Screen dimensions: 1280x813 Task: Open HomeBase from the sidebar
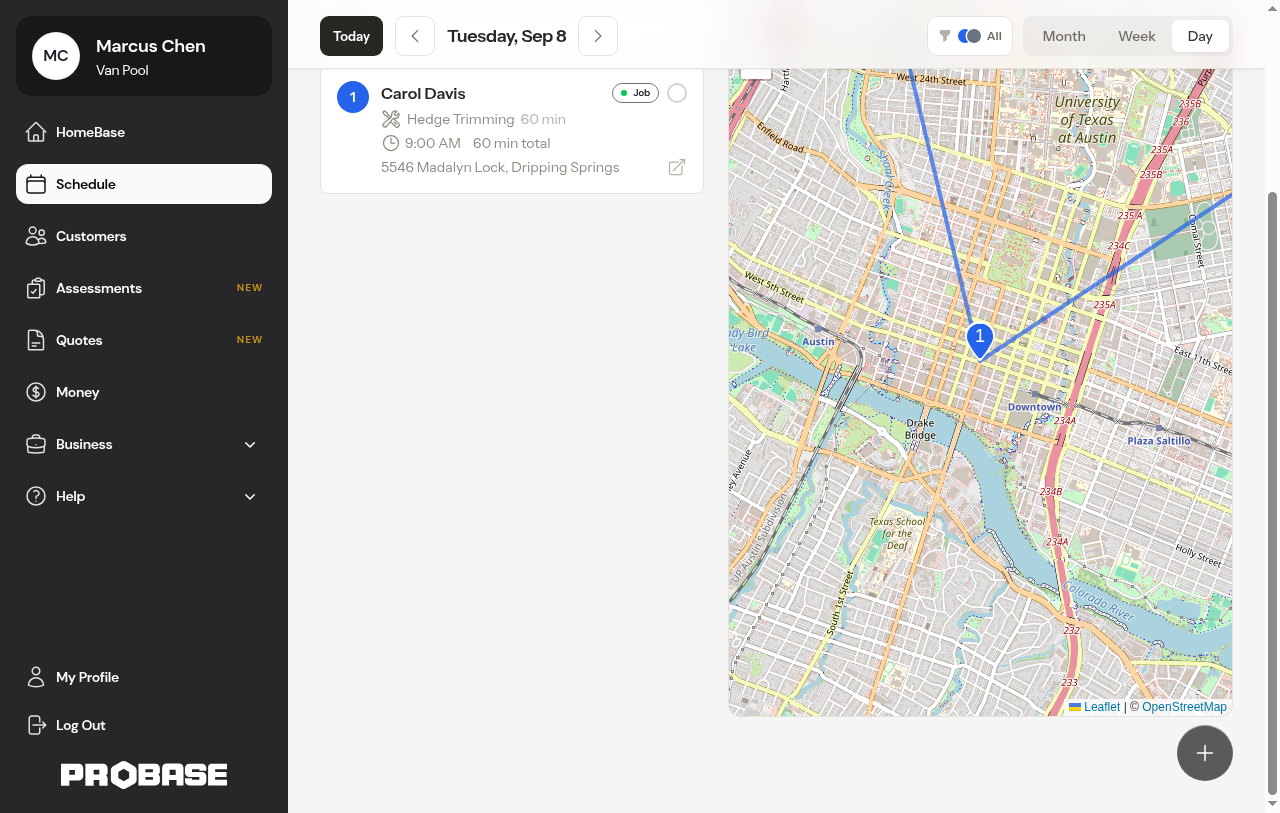pyautogui.click(x=144, y=132)
